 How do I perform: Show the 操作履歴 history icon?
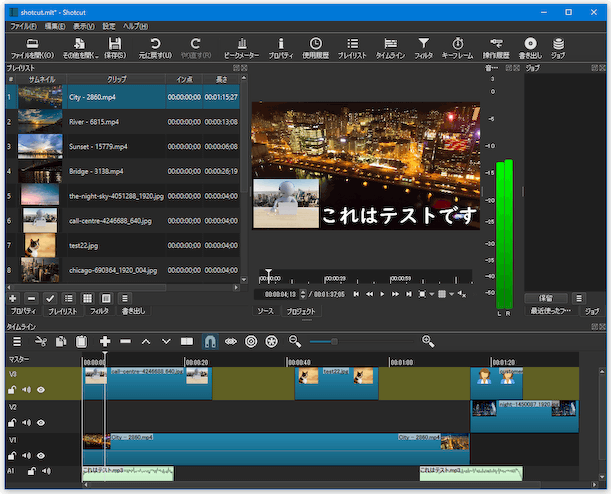pos(496,48)
